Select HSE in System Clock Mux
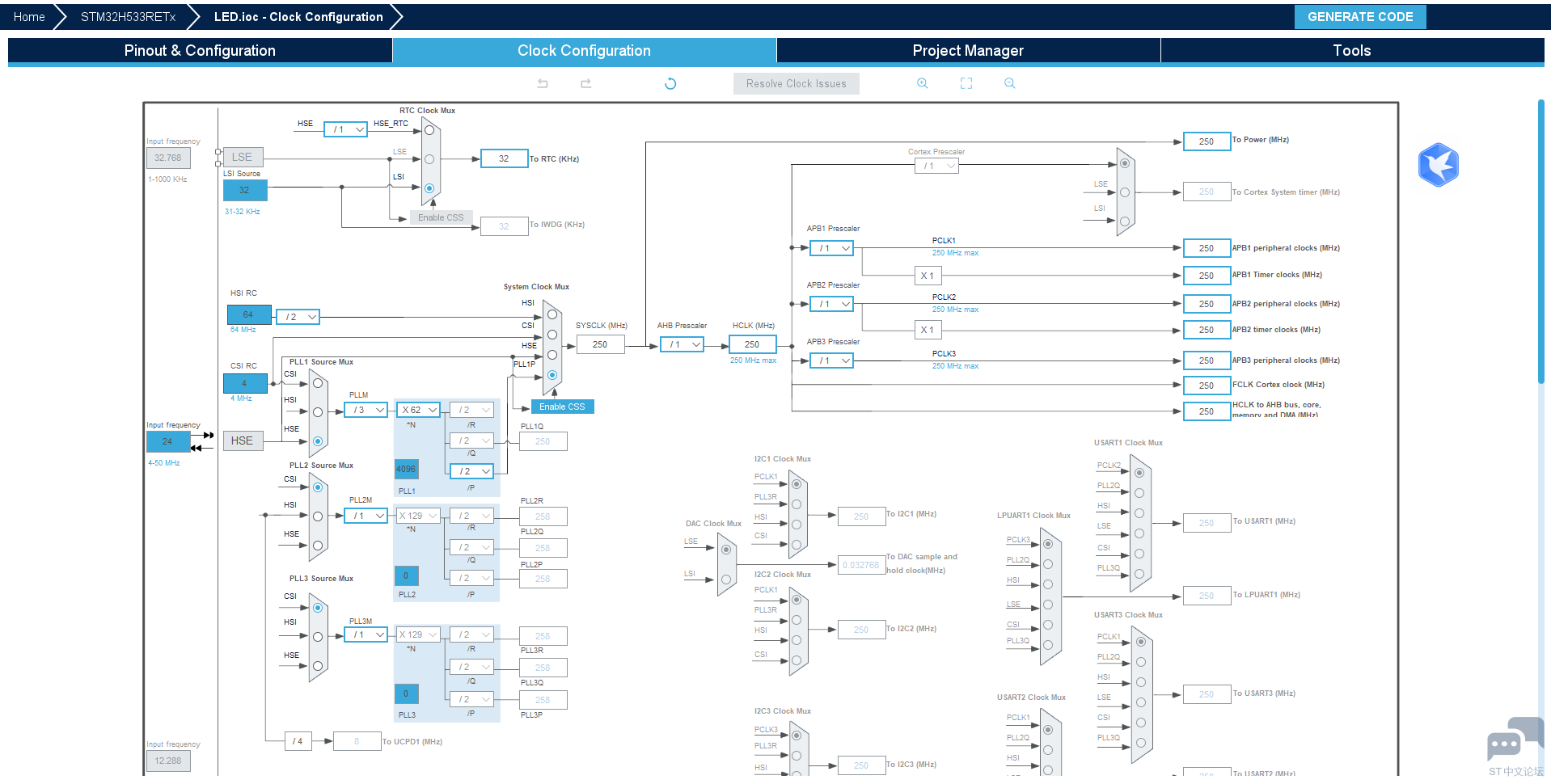The image size is (1551, 784). [x=552, y=355]
